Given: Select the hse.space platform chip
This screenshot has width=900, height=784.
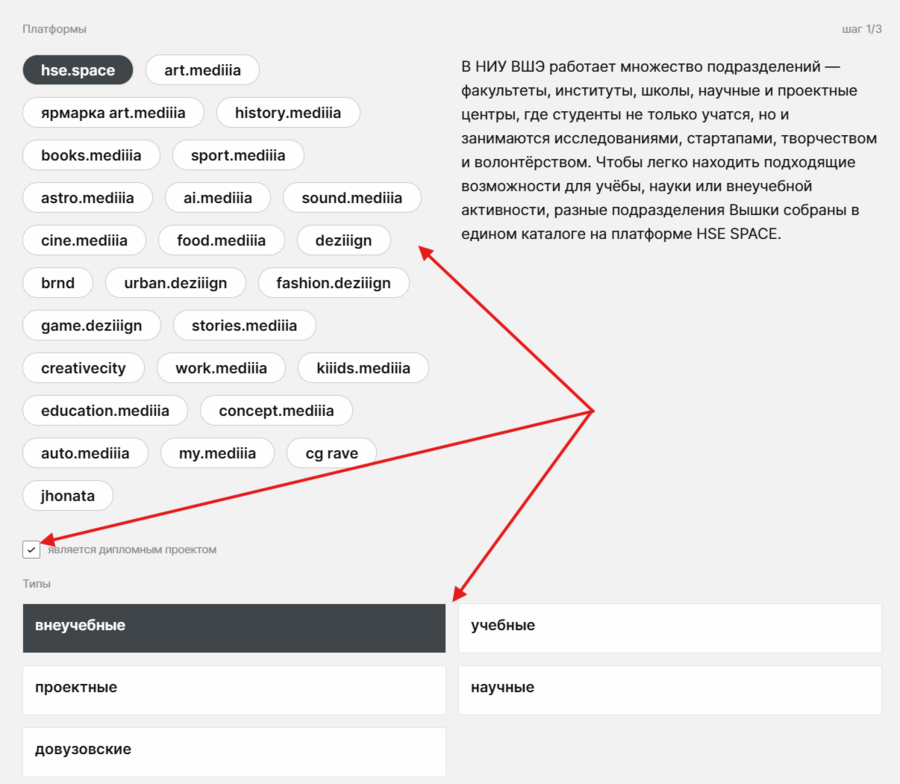Looking at the screenshot, I should point(78,70).
